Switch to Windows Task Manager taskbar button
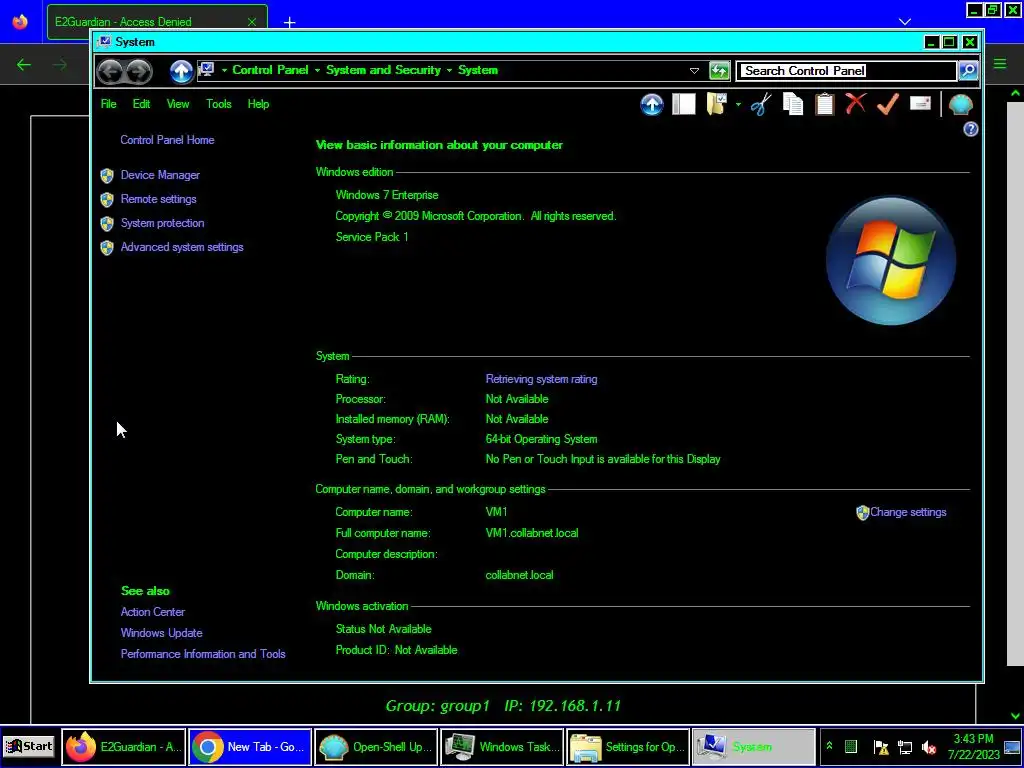The height and width of the screenshot is (768, 1024). pyautogui.click(x=502, y=746)
